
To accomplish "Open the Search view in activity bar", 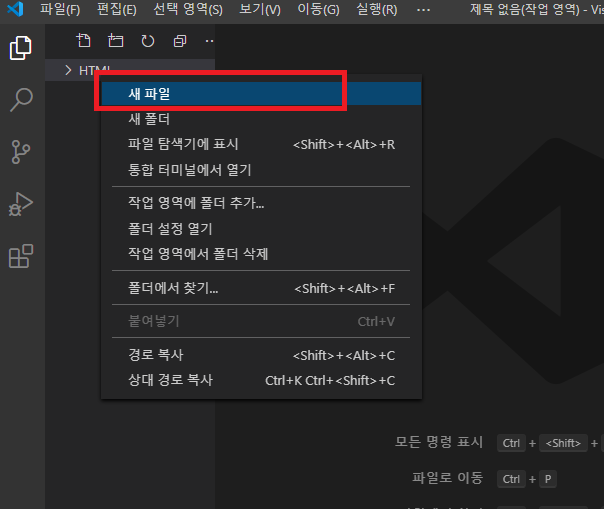I will coord(21,100).
